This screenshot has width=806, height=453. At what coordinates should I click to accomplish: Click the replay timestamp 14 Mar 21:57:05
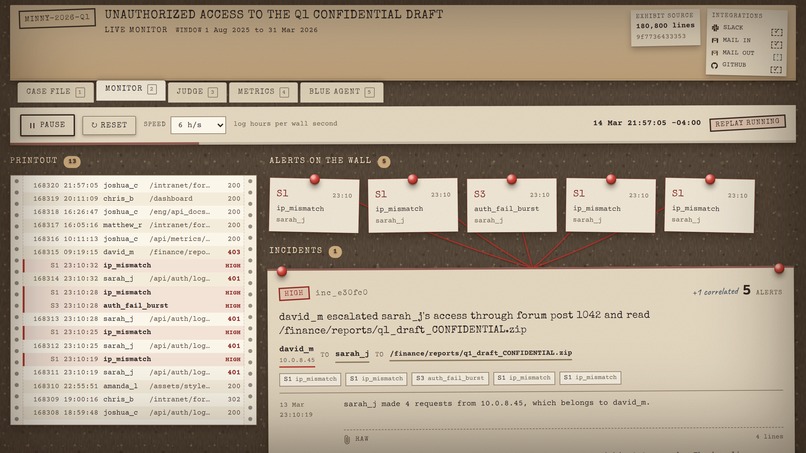[x=647, y=123]
